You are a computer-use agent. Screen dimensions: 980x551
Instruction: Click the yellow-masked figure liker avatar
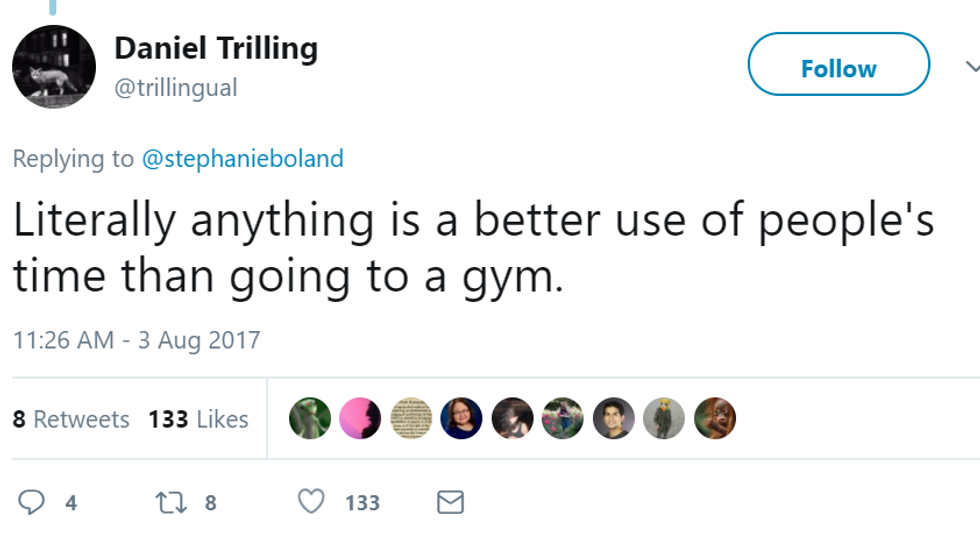(664, 419)
